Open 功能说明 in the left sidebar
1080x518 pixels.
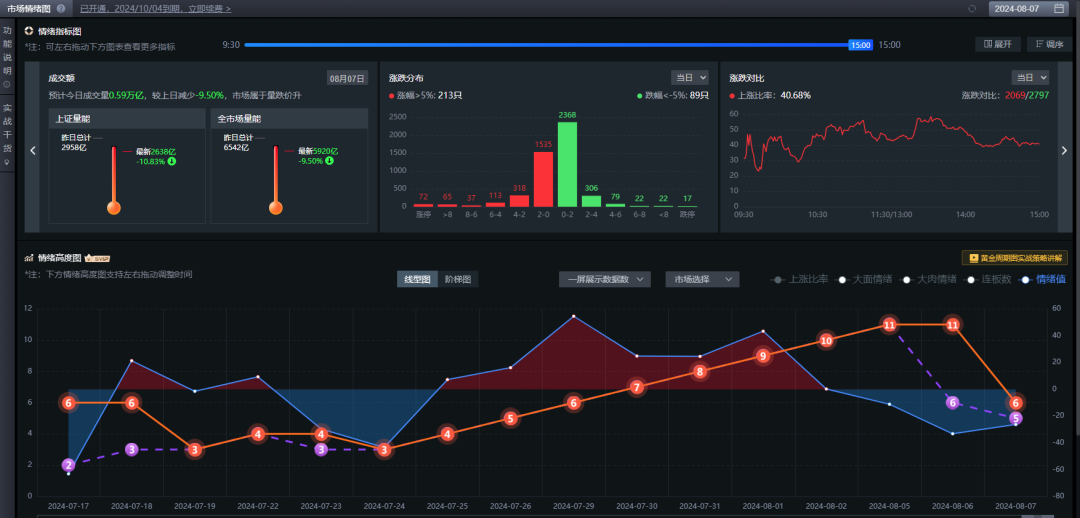click(x=7, y=50)
